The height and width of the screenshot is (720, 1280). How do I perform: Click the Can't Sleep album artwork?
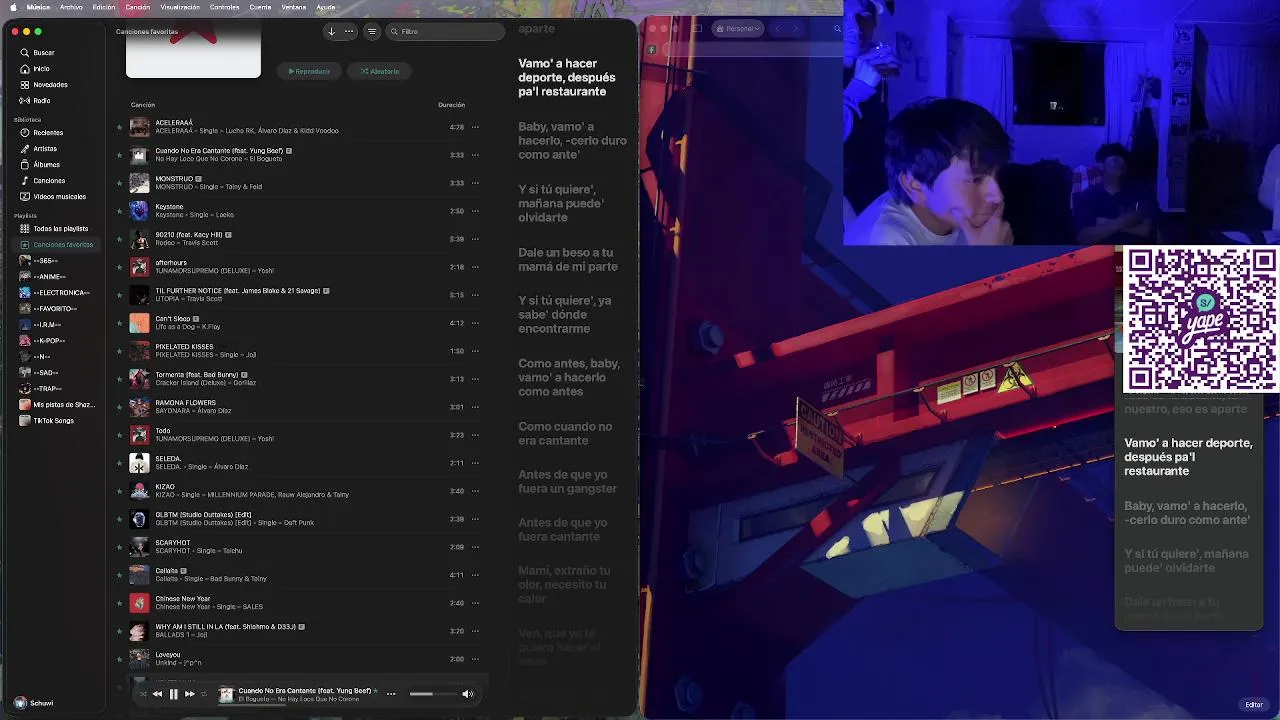click(139, 323)
